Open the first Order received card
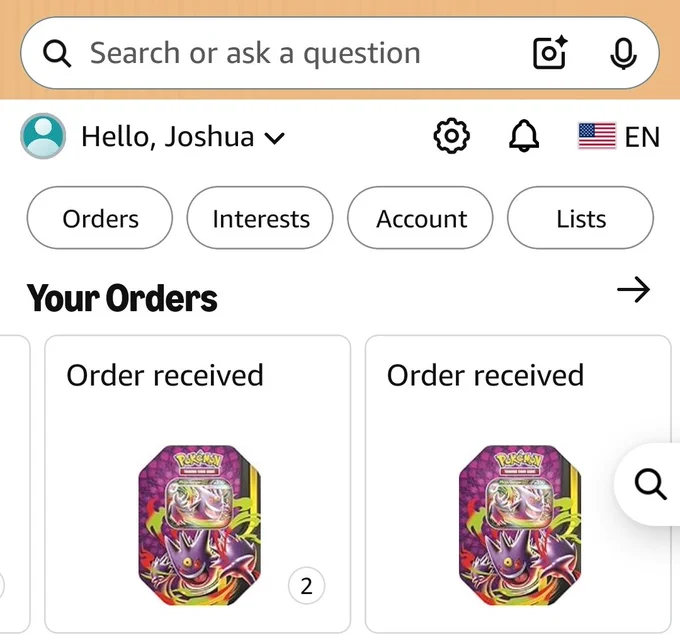 (x=197, y=484)
